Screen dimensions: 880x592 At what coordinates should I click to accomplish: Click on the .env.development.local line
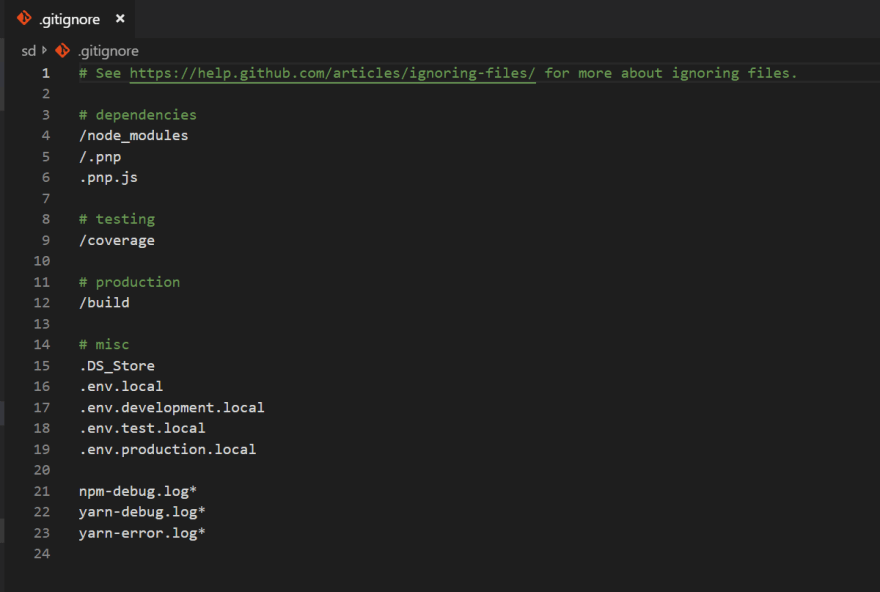[x=172, y=407]
